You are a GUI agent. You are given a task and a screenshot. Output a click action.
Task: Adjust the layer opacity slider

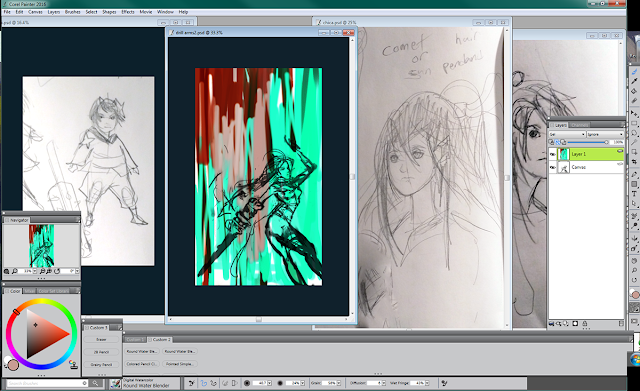tap(587, 142)
